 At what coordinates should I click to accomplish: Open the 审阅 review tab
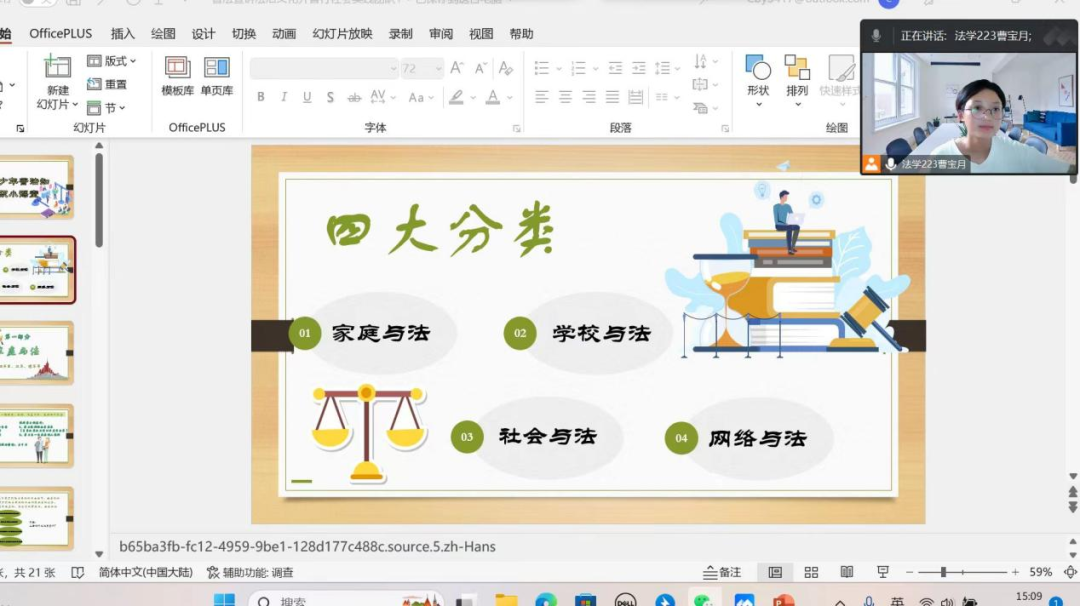pos(441,33)
